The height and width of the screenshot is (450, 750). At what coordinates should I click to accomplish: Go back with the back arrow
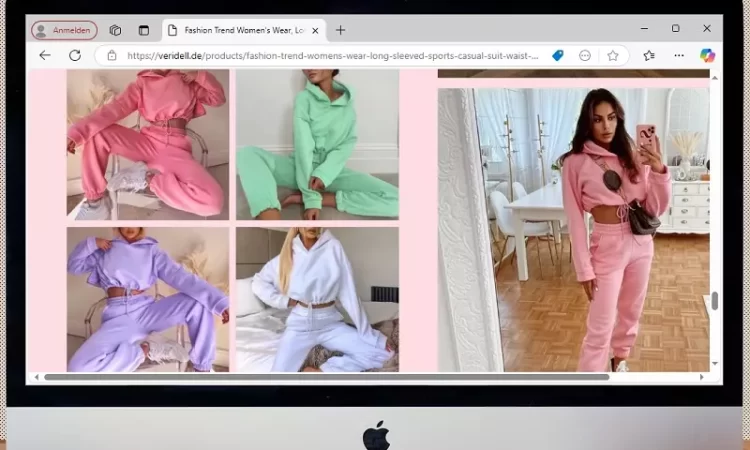[45, 55]
